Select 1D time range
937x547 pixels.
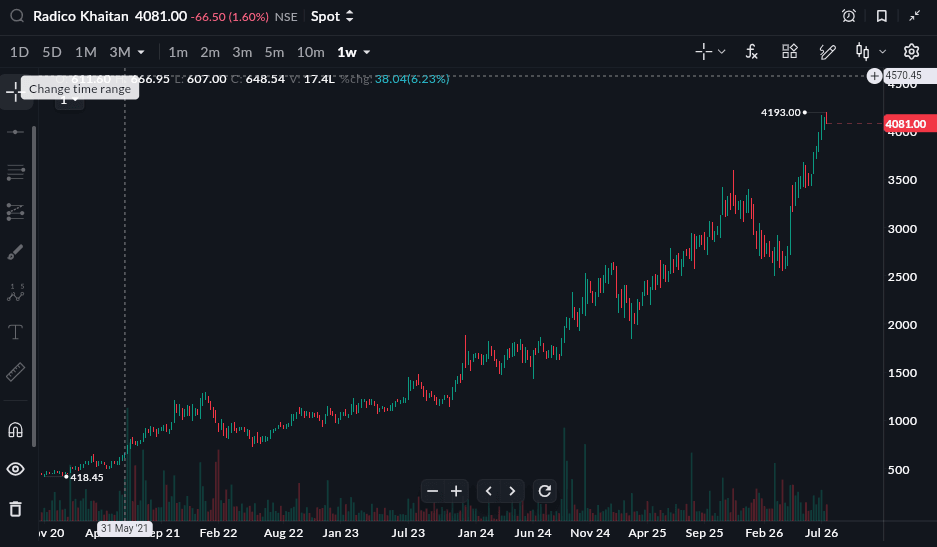[19, 52]
